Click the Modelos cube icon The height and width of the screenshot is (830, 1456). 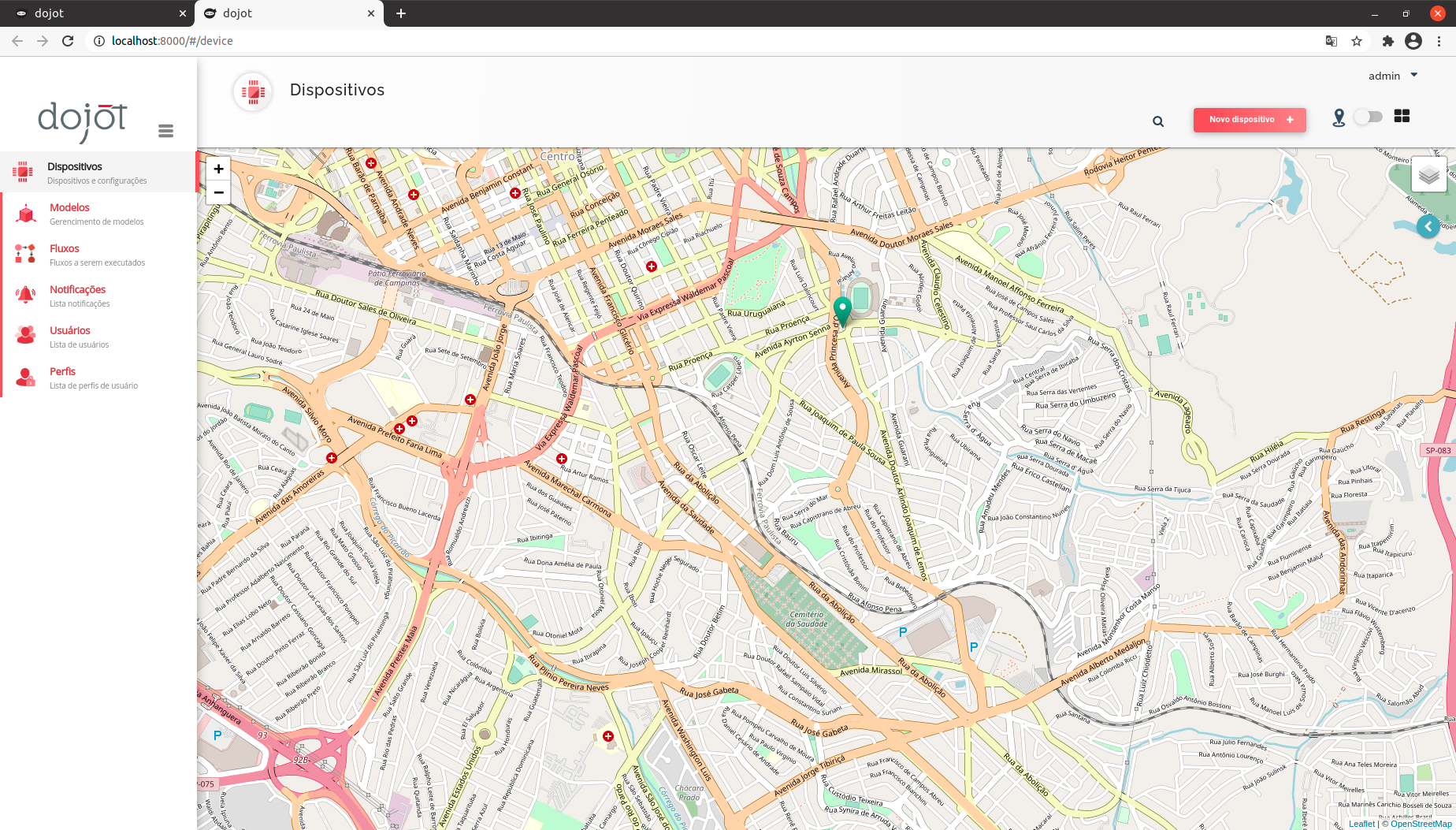click(26, 214)
